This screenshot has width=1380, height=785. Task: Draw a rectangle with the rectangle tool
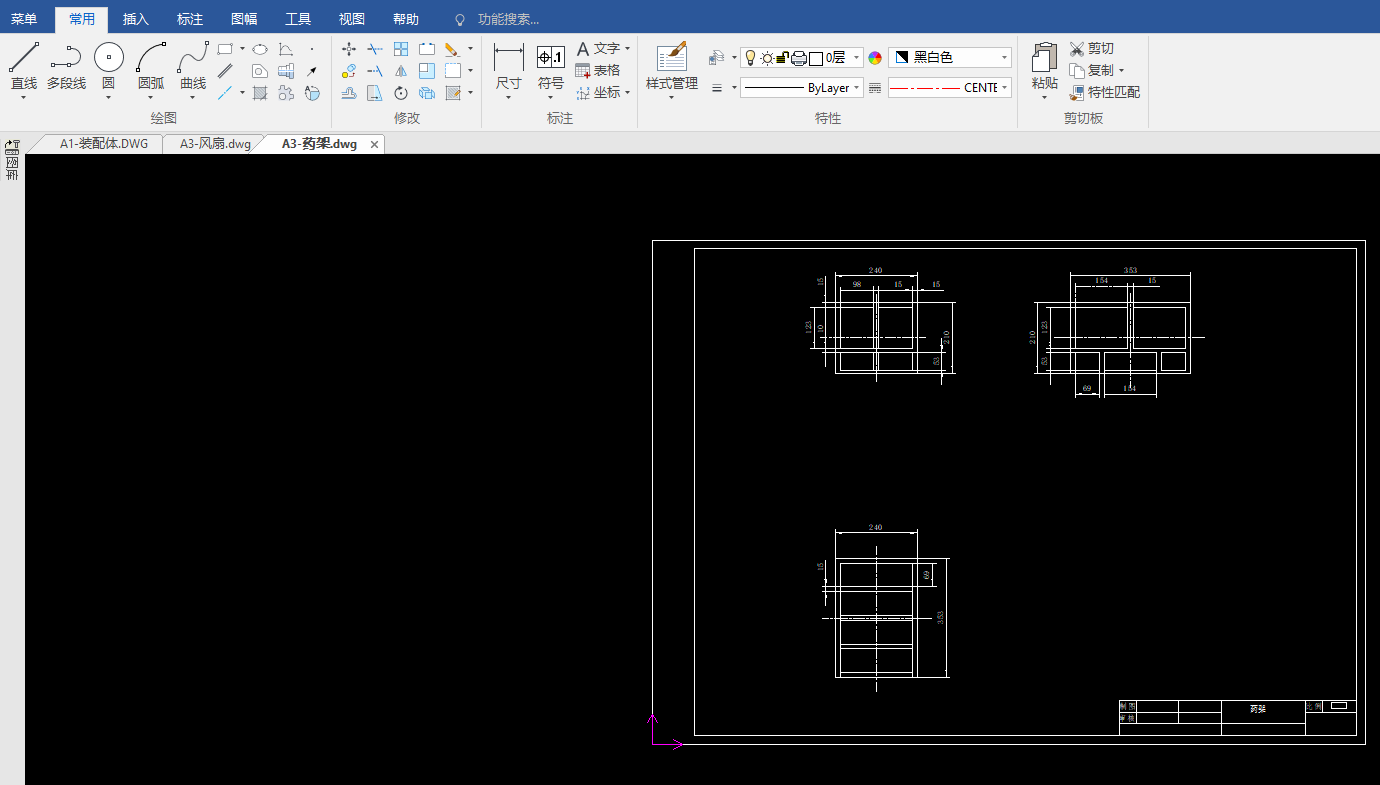click(x=225, y=48)
